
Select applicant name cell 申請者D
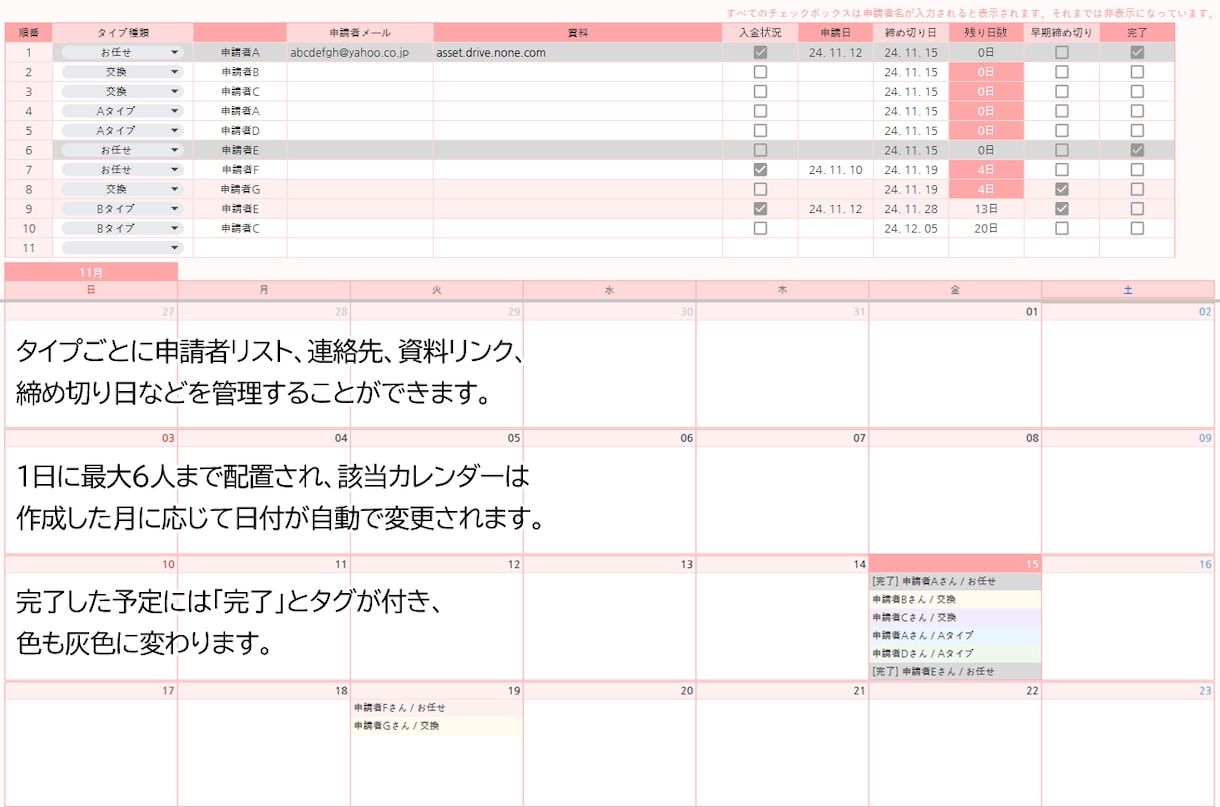pyautogui.click(x=240, y=130)
